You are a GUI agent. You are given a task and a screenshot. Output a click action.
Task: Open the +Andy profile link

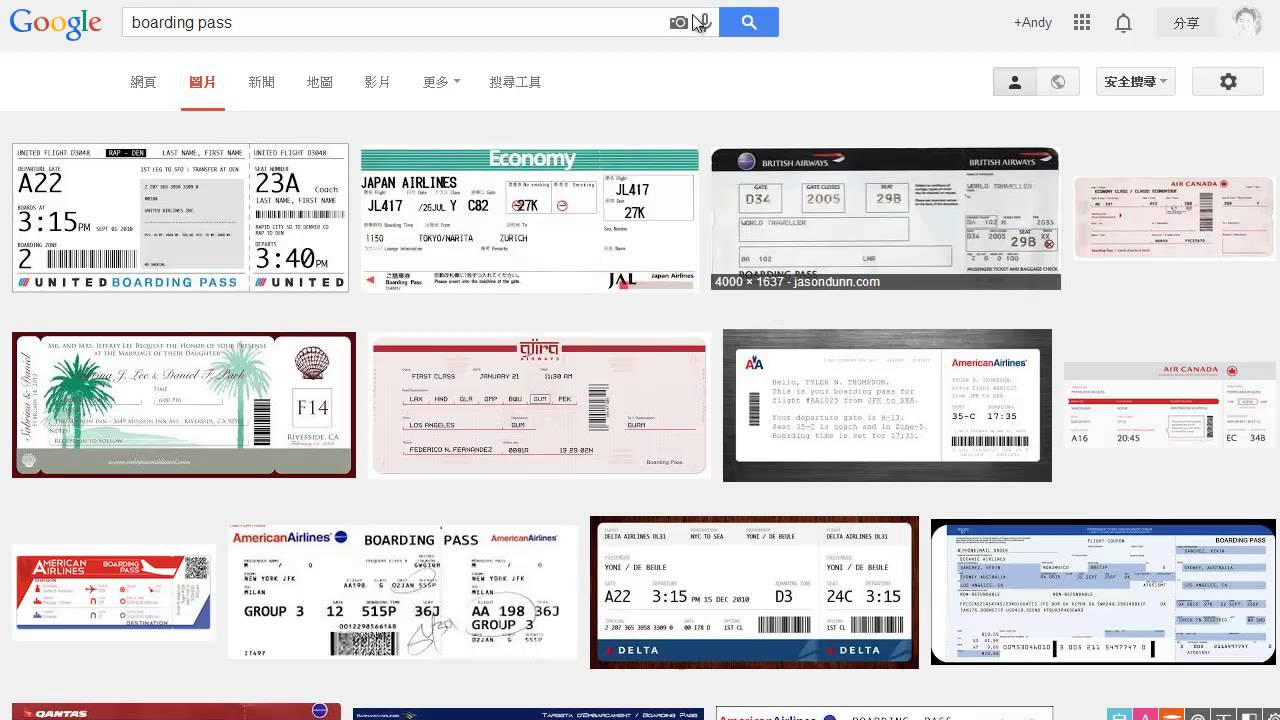tap(1032, 22)
